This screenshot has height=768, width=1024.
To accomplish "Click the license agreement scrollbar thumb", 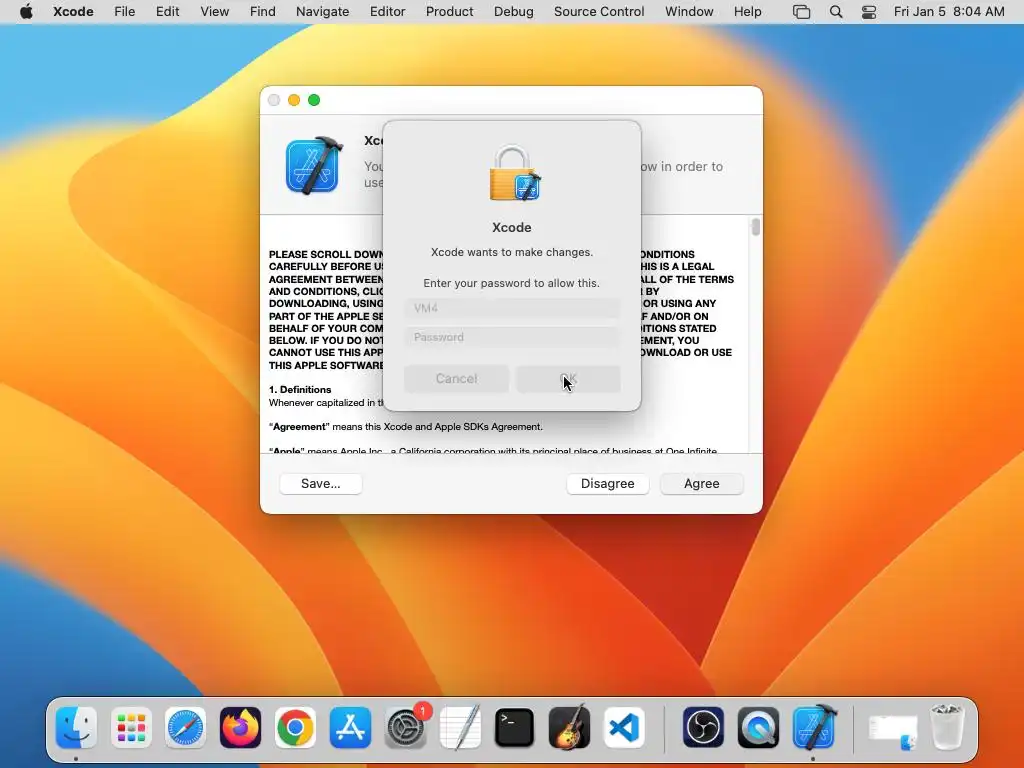I will point(756,227).
